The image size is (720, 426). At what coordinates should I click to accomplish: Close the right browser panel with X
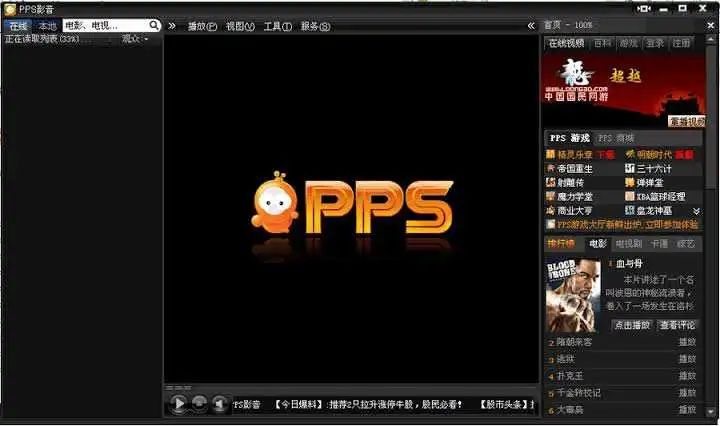click(711, 26)
